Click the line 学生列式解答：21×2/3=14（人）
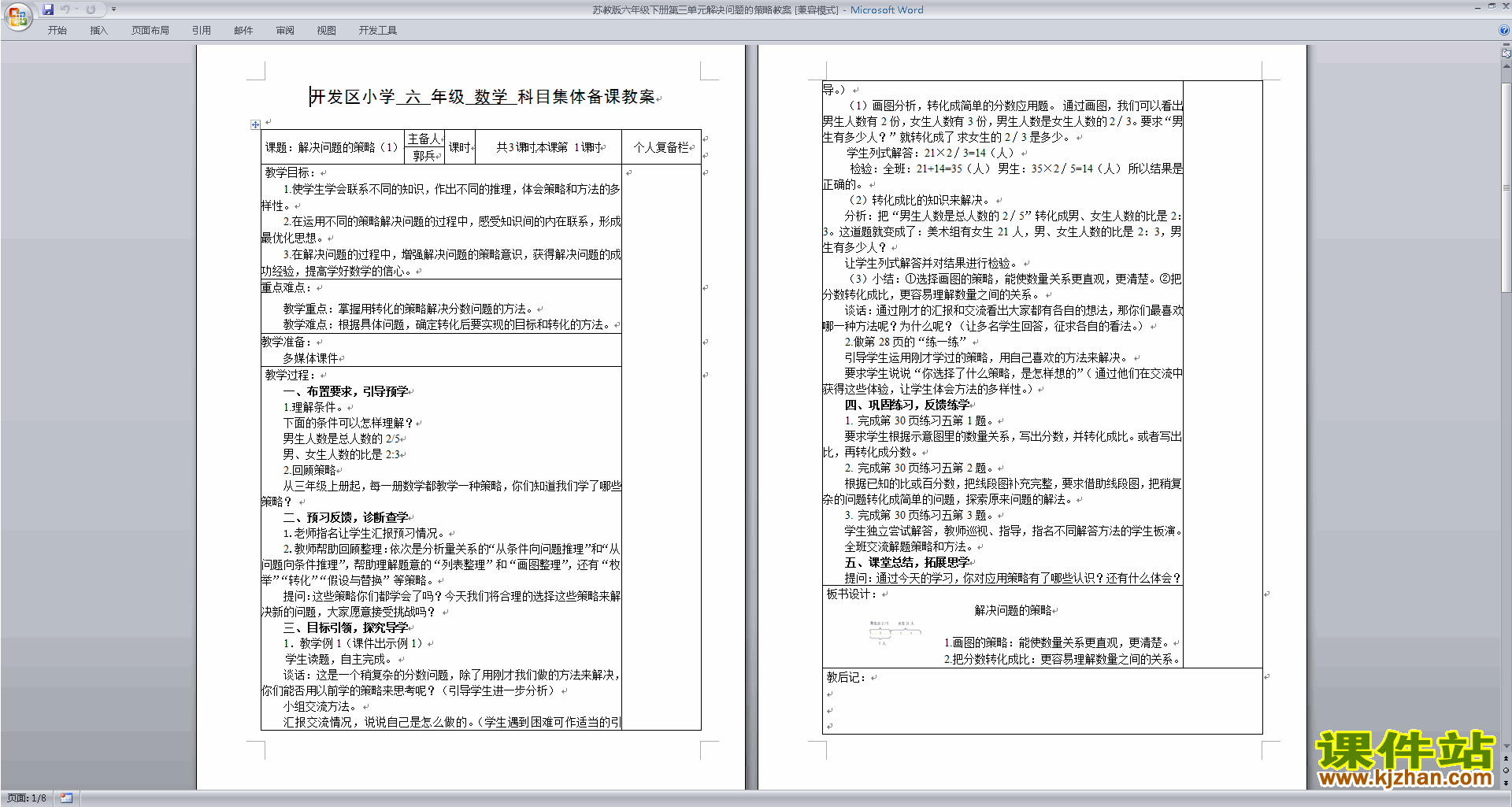 (x=931, y=153)
